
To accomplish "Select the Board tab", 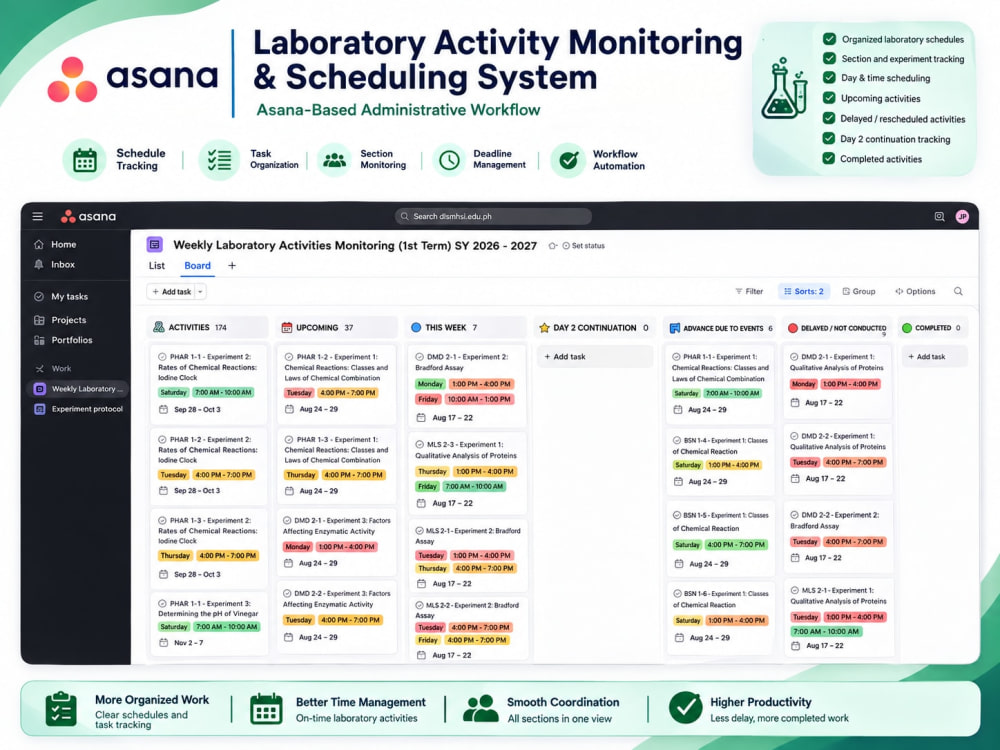I will click(197, 266).
